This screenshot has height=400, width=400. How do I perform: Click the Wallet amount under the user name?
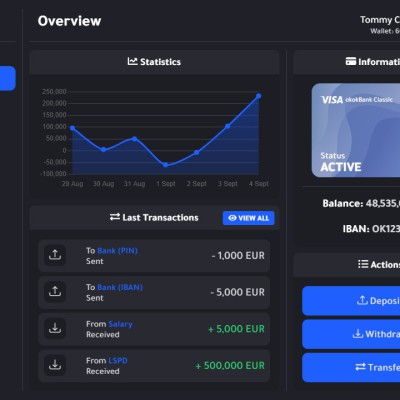(385, 31)
